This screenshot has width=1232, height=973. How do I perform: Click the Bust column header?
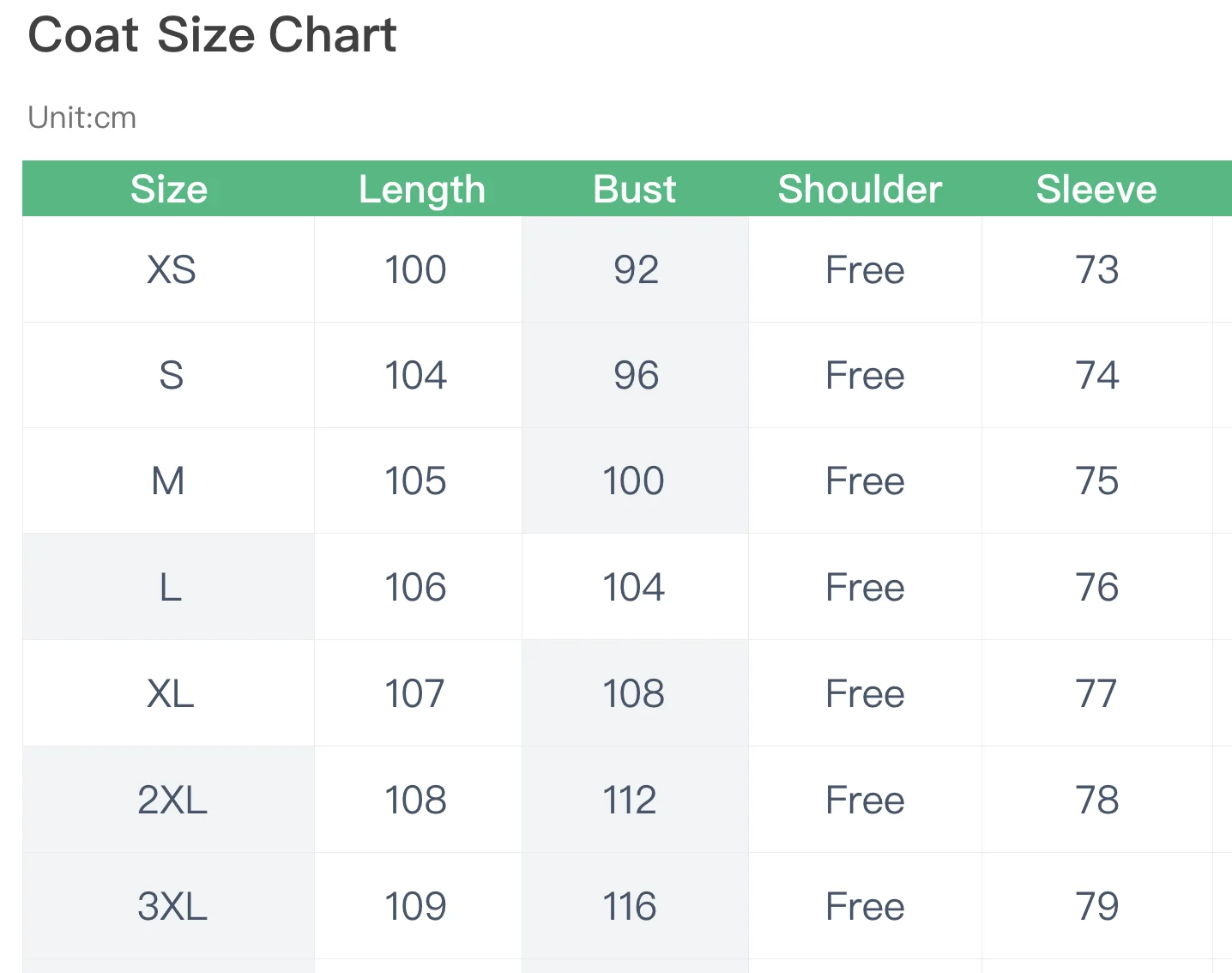coord(635,189)
